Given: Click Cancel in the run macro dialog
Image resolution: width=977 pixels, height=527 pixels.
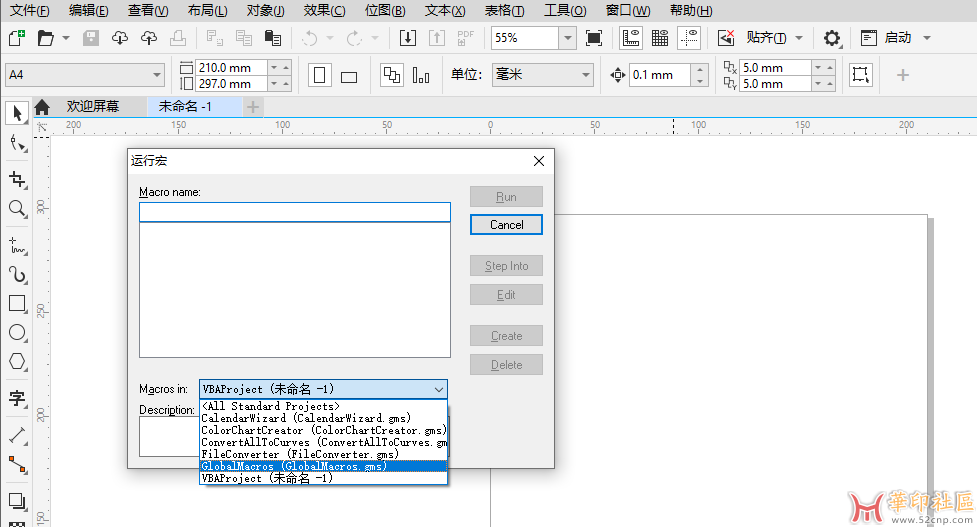Looking at the screenshot, I should [x=507, y=225].
